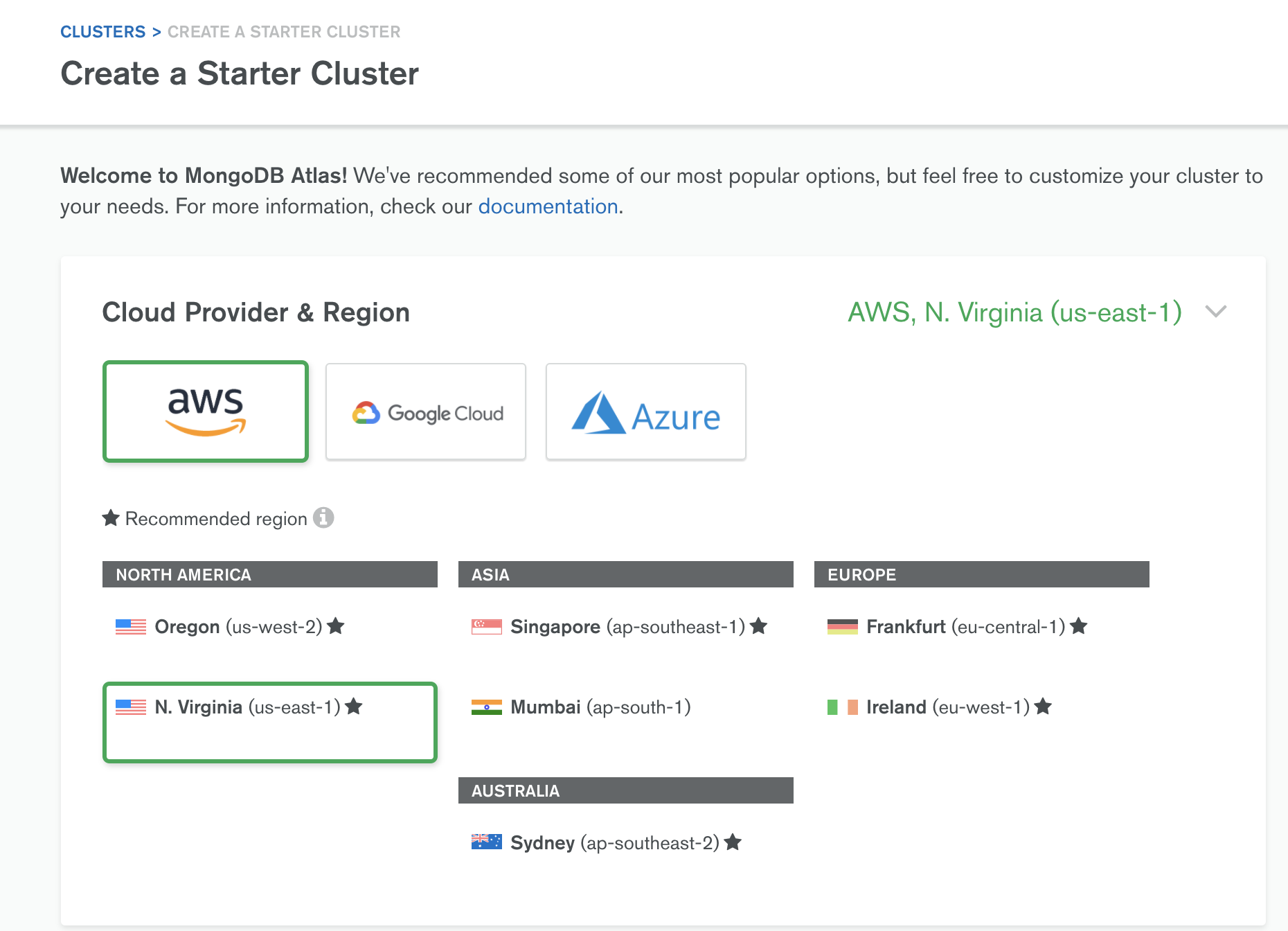Go back to the Clusters breadcrumb
1288x931 pixels.
click(x=102, y=32)
